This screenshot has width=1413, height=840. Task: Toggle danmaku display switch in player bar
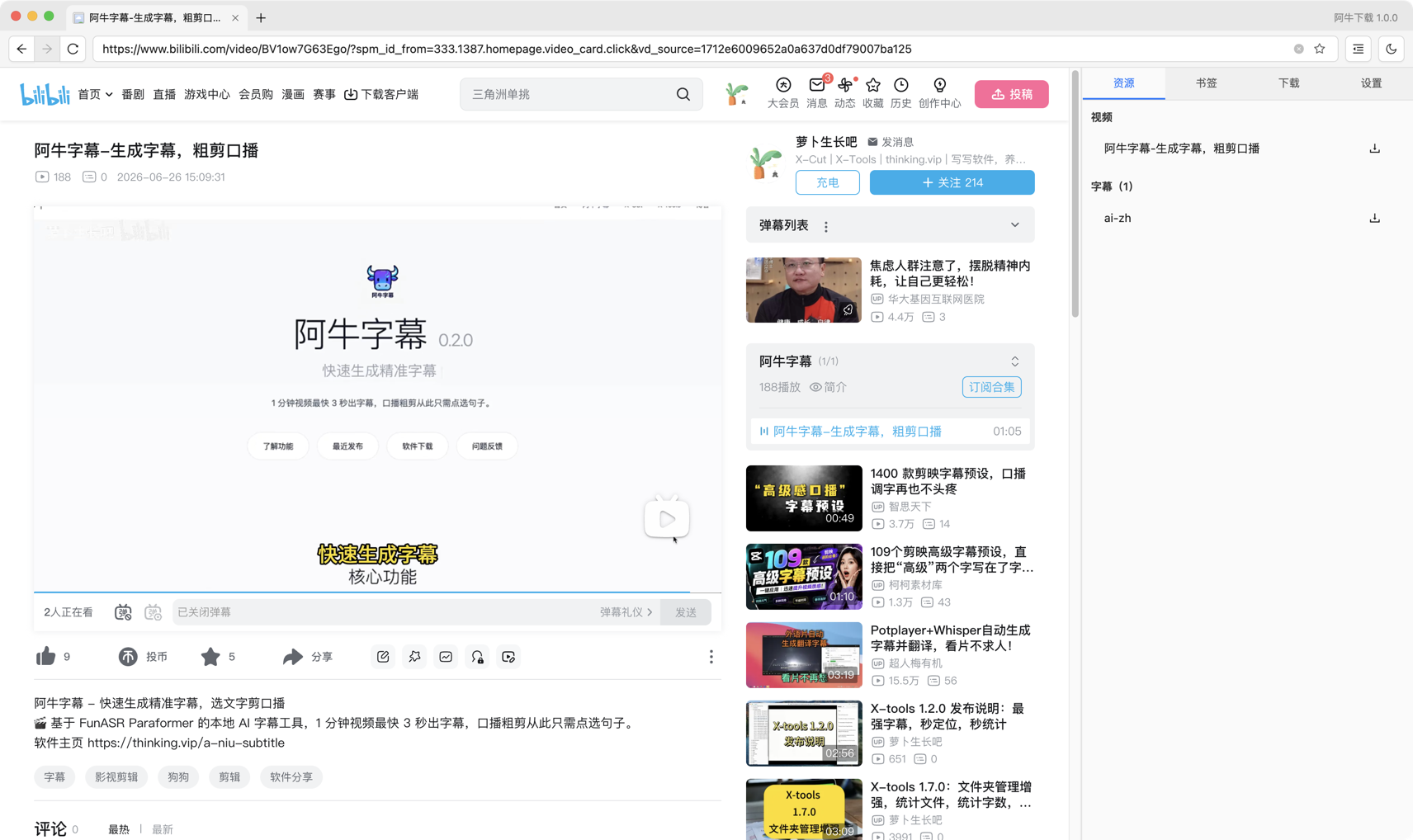pos(123,612)
